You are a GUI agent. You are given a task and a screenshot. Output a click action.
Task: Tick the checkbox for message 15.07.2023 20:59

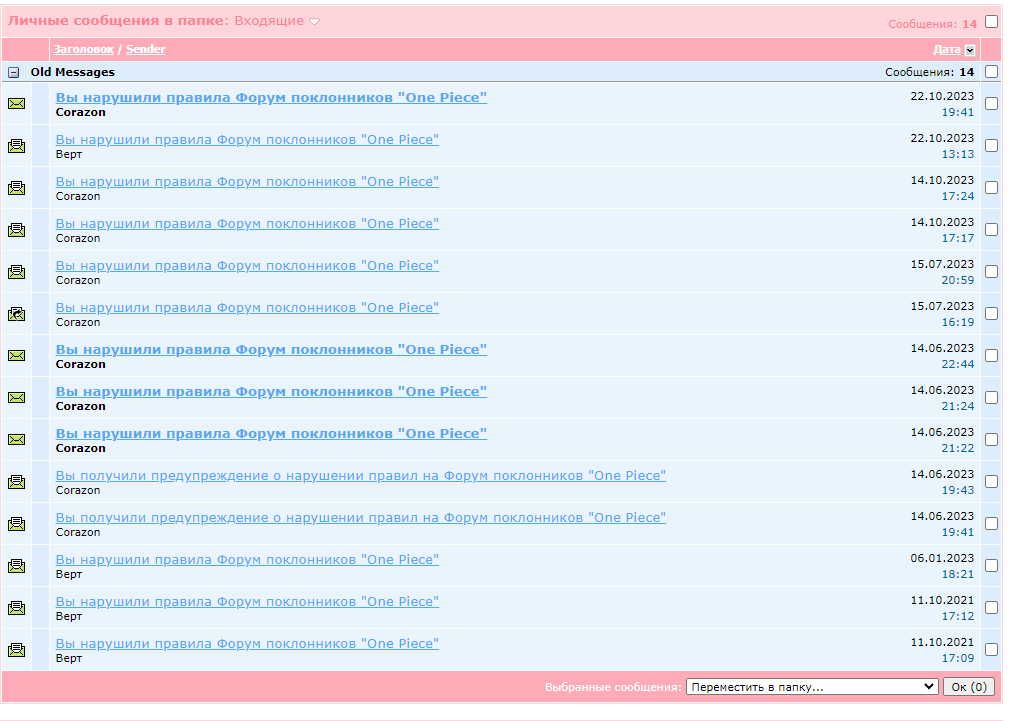[x=991, y=272]
